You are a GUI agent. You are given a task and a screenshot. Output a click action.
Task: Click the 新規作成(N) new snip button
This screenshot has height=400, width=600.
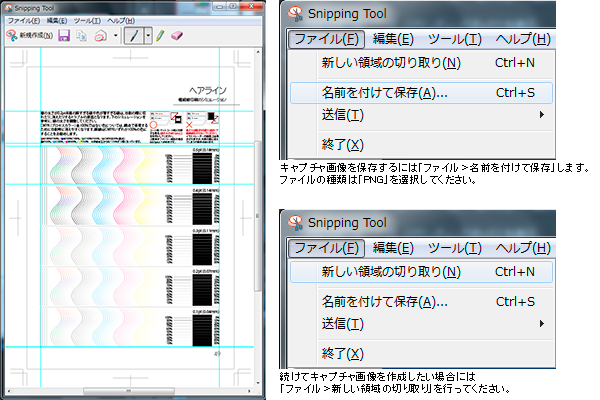29,36
